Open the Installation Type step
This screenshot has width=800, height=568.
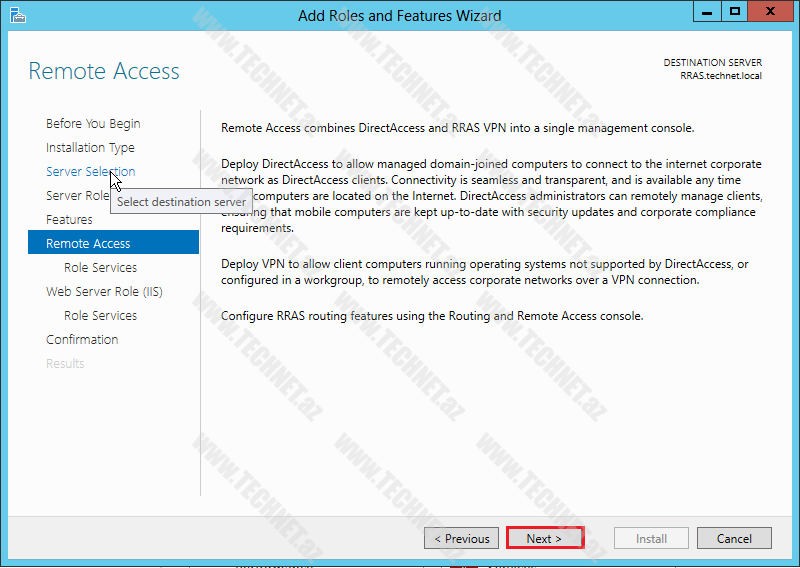90,148
